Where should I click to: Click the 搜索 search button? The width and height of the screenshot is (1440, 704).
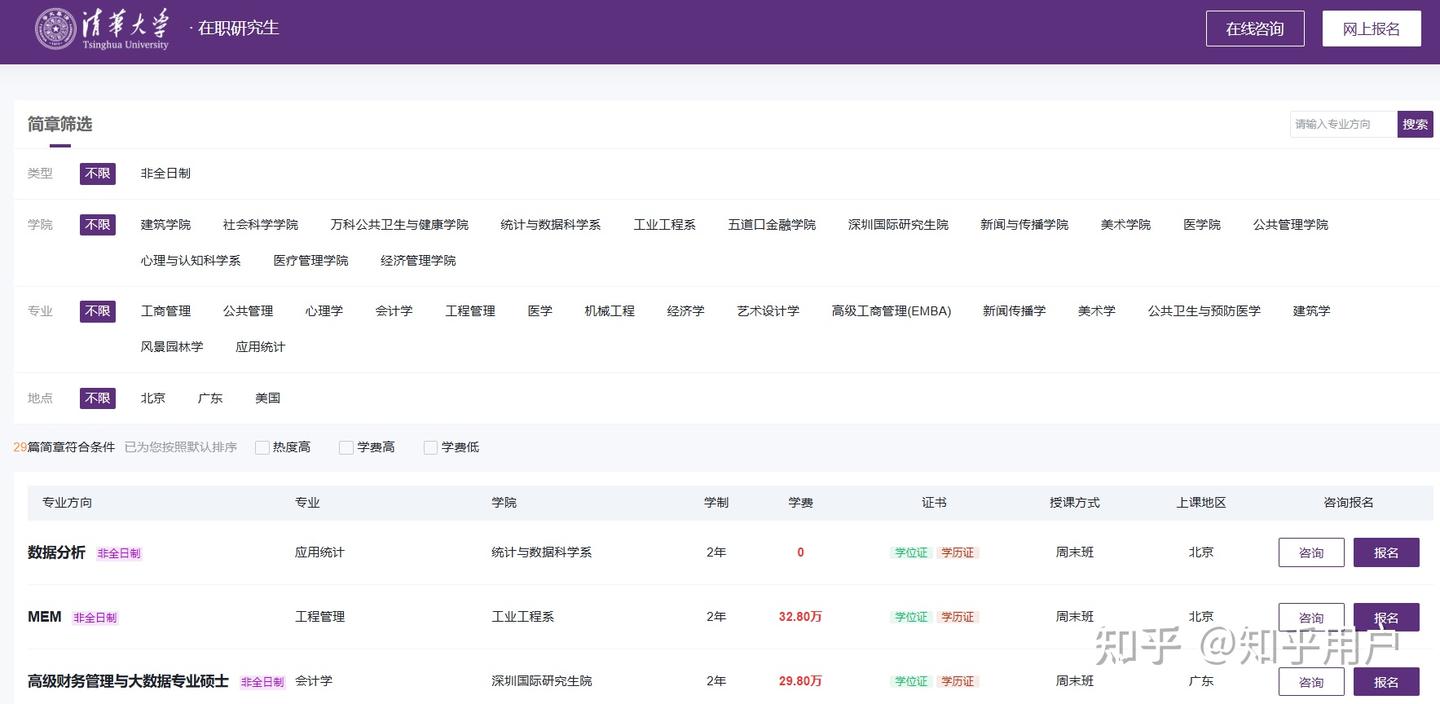tap(1415, 124)
